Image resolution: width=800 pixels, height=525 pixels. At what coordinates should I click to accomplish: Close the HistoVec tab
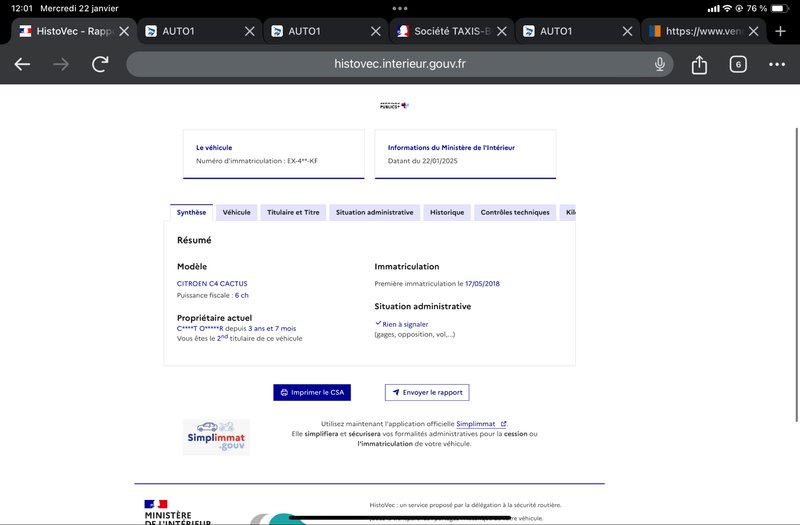124,31
